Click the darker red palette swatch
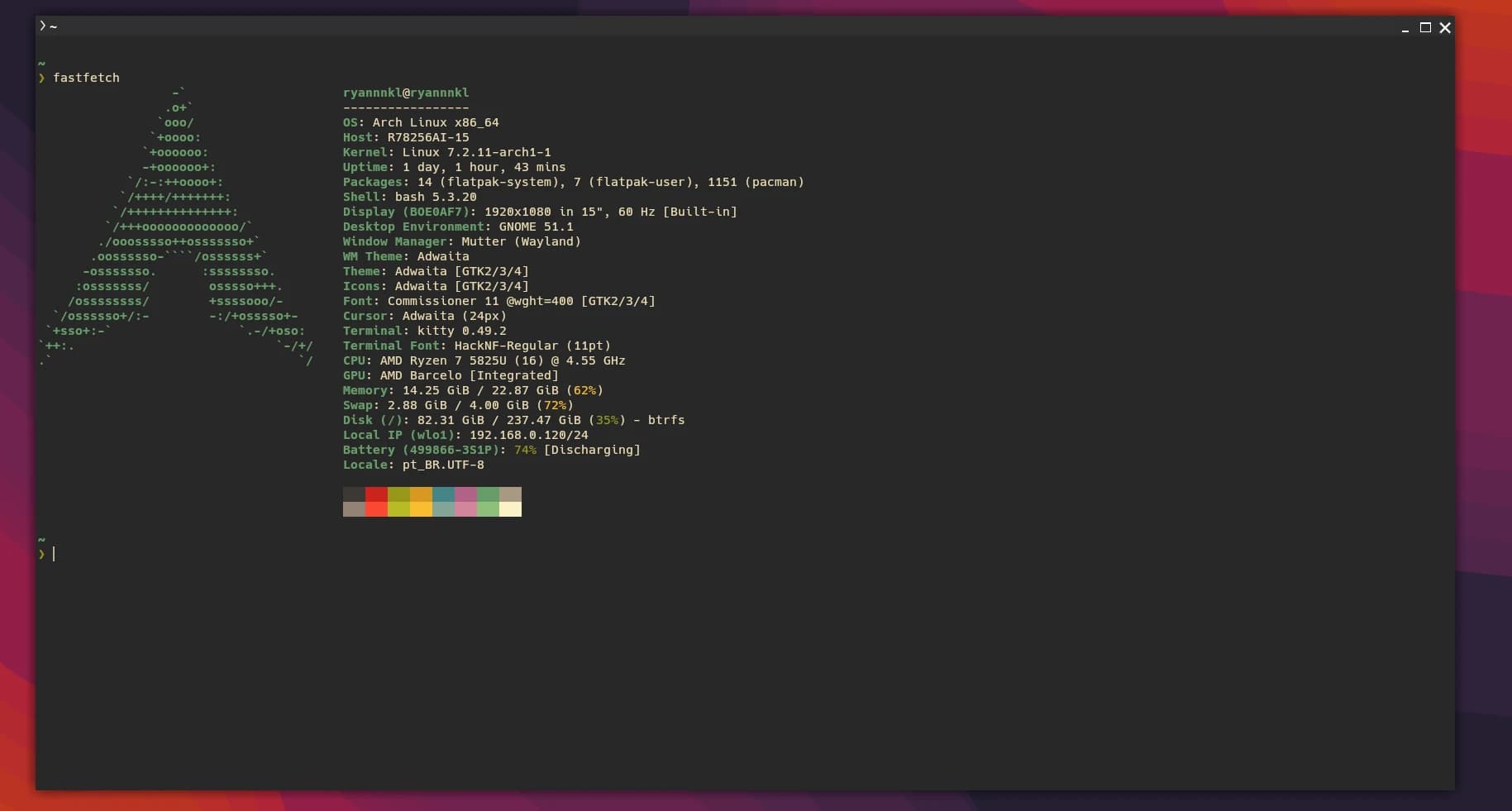1512x811 pixels. [x=376, y=494]
